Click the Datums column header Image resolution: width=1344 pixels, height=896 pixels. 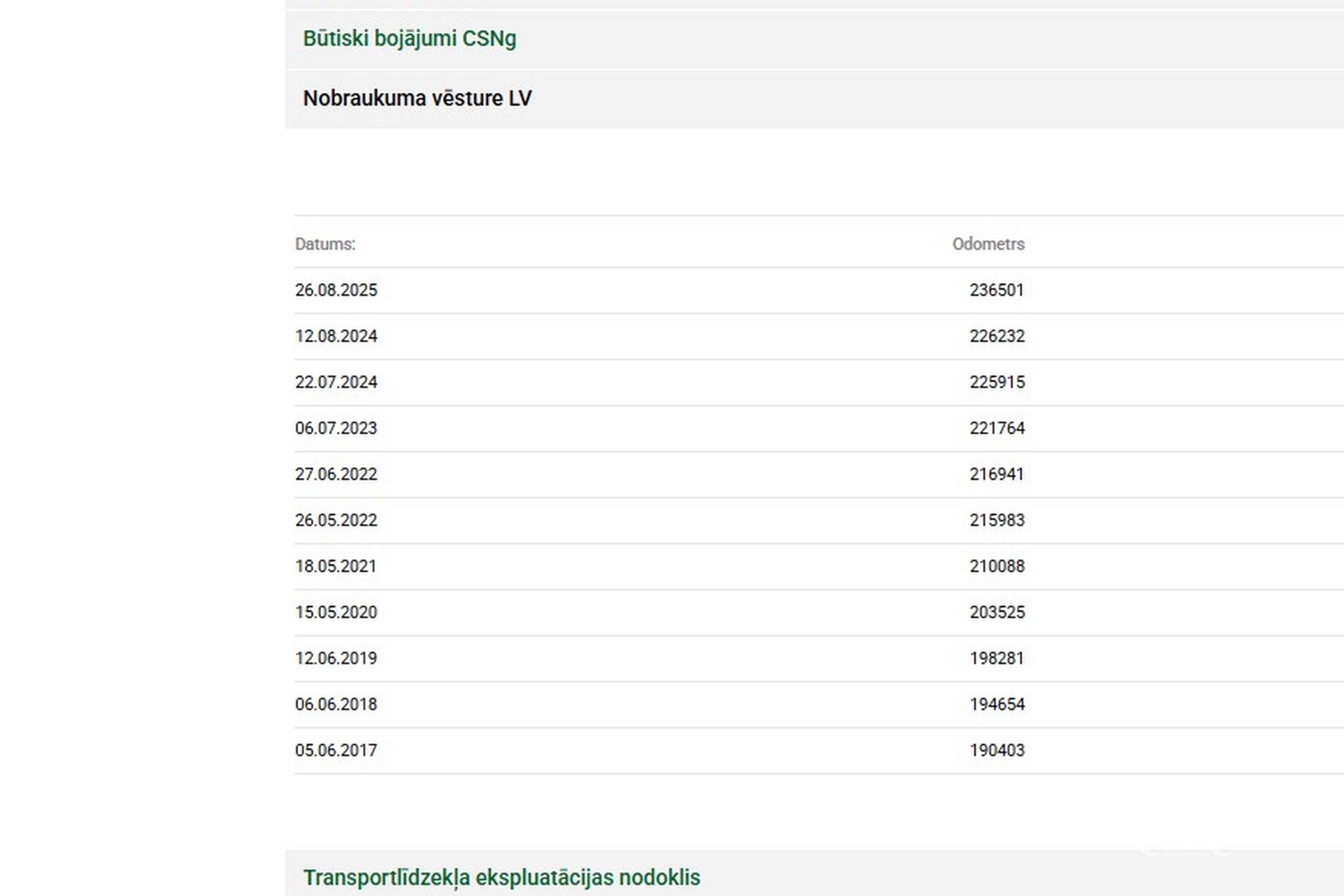click(325, 244)
